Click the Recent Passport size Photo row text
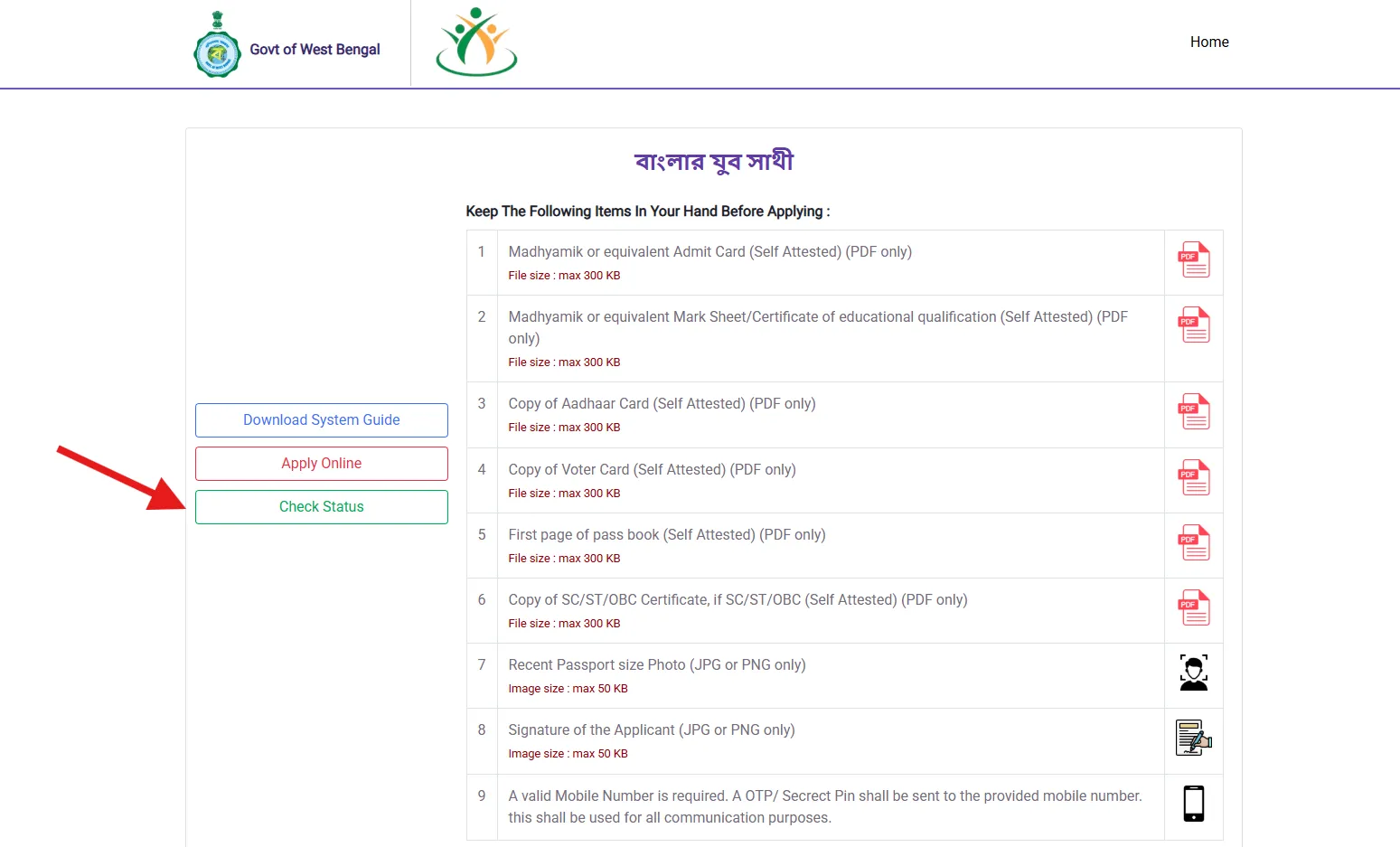 click(657, 664)
